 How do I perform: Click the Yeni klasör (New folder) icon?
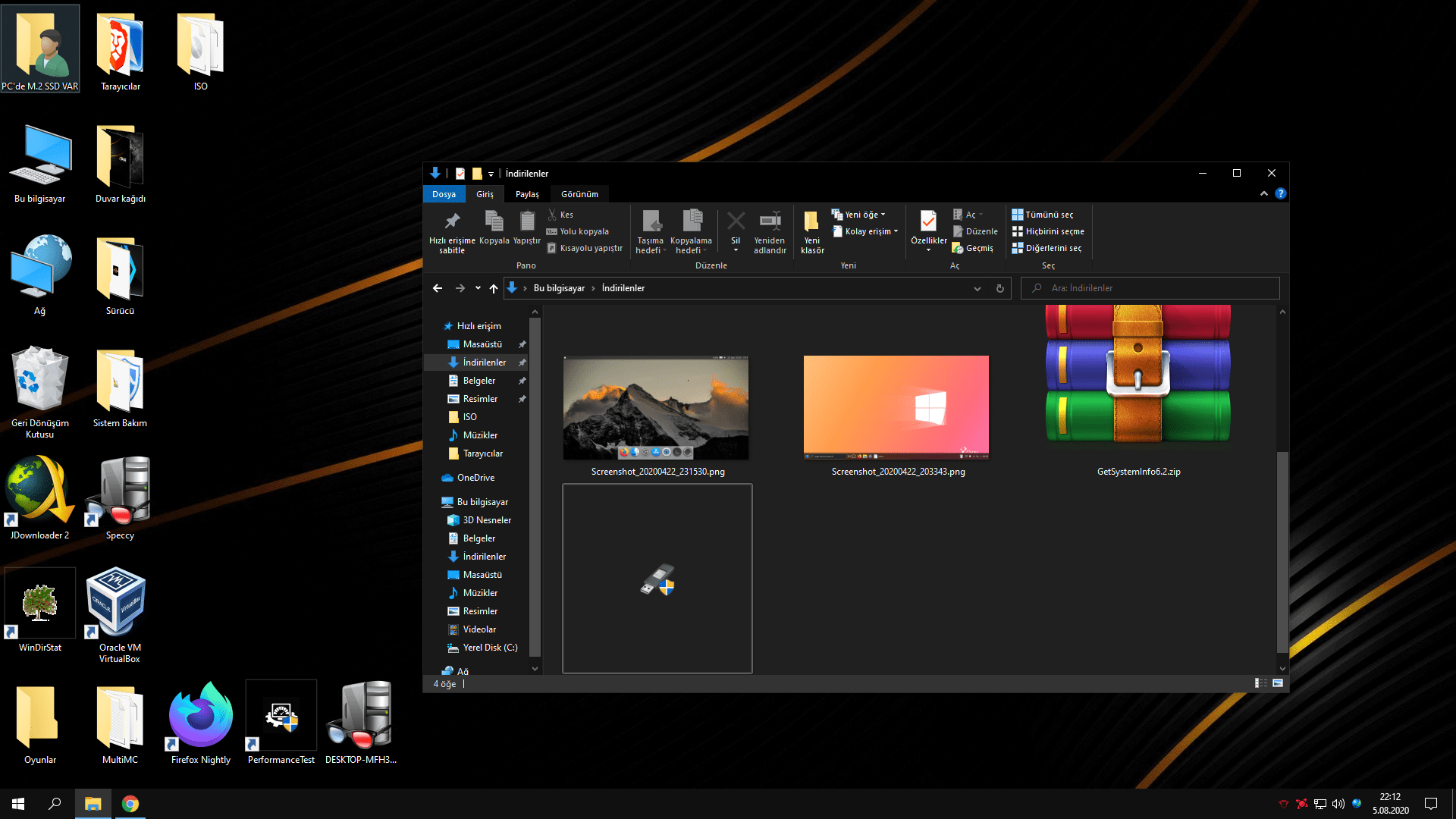tap(811, 222)
